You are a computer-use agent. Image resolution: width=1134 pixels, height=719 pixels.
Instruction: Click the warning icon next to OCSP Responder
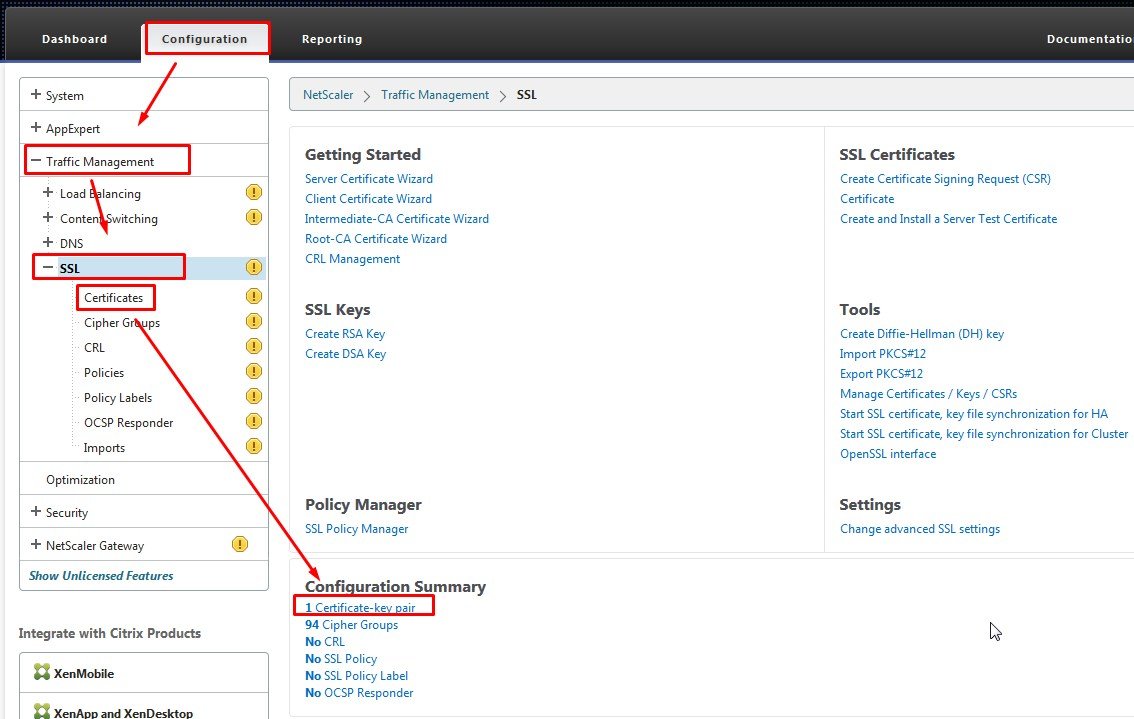[253, 422]
